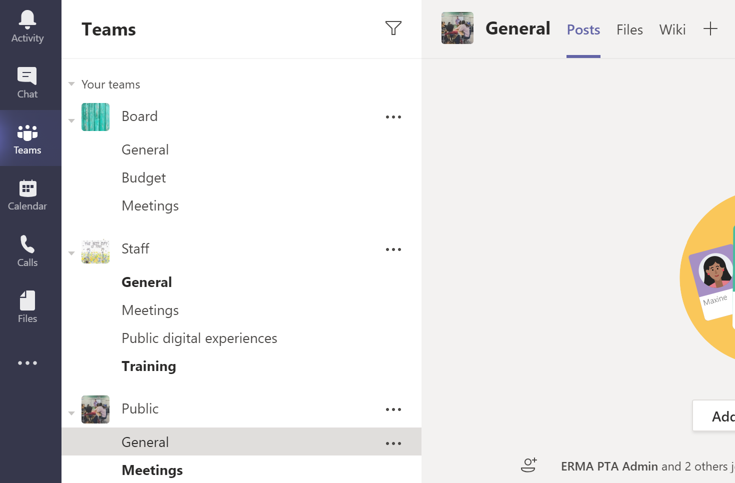
Task: Open the Chat section
Action: pos(27,82)
